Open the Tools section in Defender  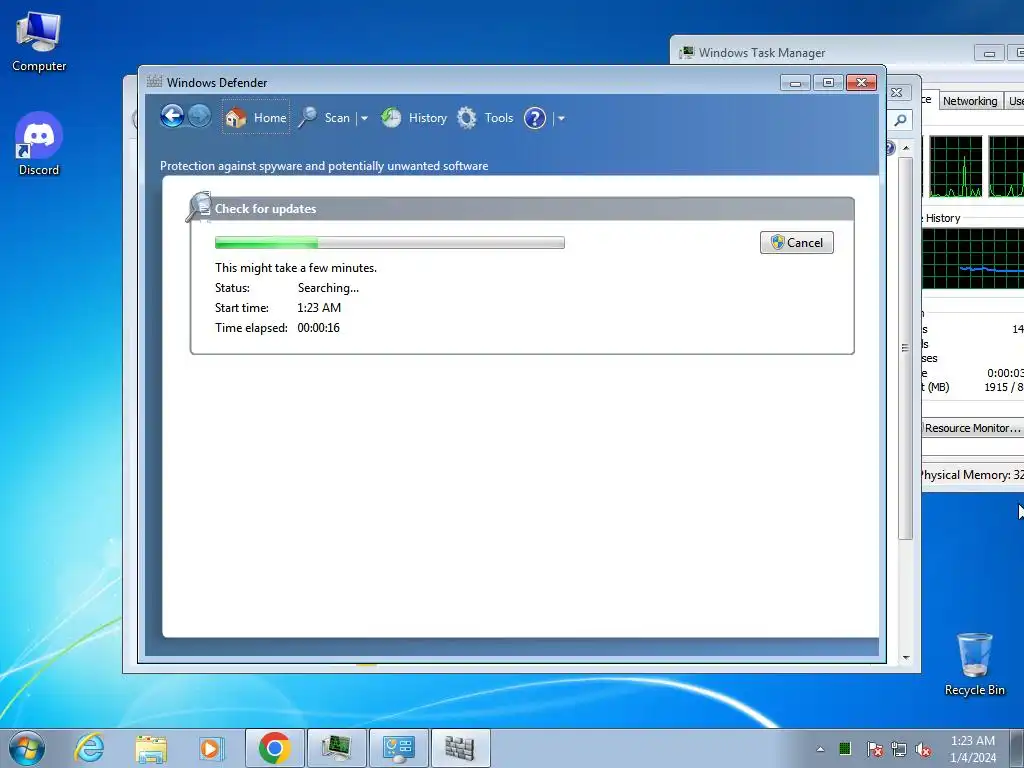coord(485,118)
